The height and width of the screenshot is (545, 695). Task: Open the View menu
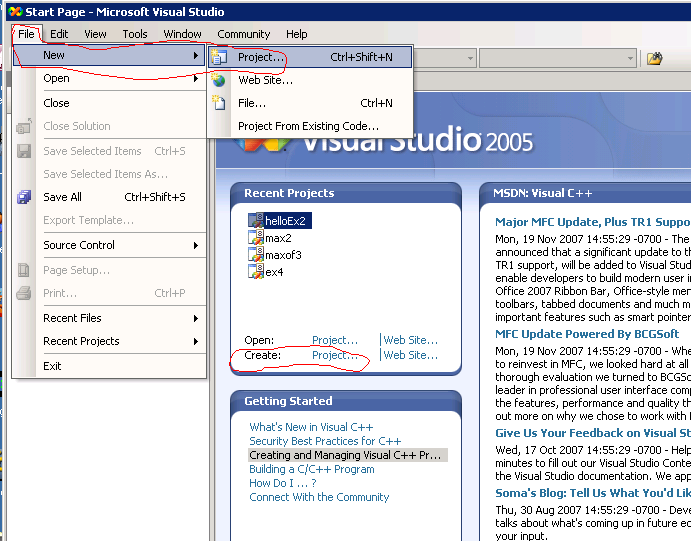pos(95,34)
